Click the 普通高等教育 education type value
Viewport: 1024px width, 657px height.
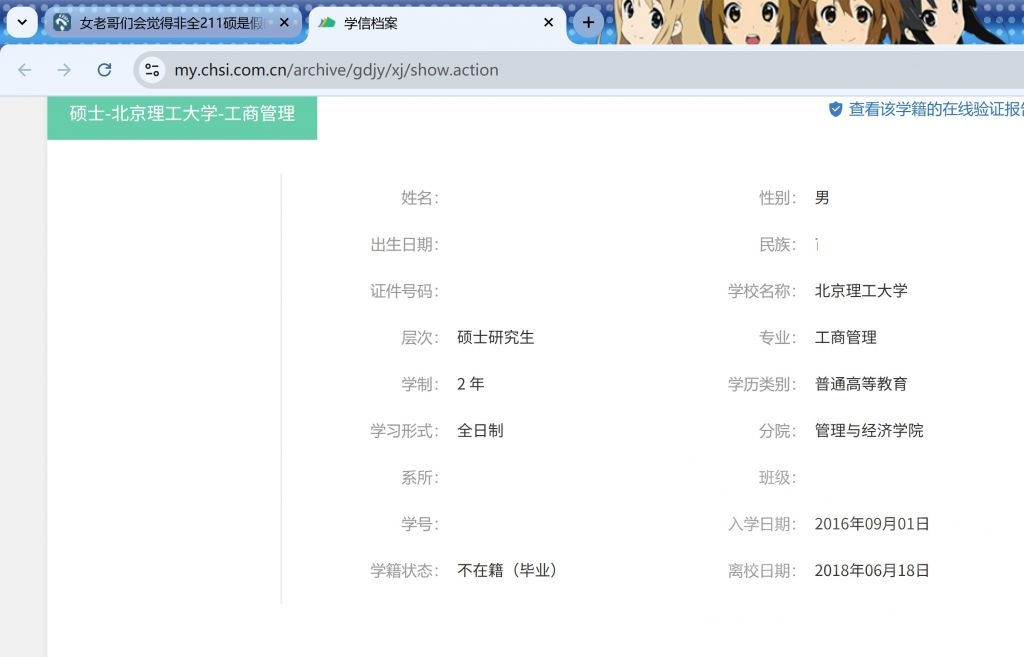point(861,383)
